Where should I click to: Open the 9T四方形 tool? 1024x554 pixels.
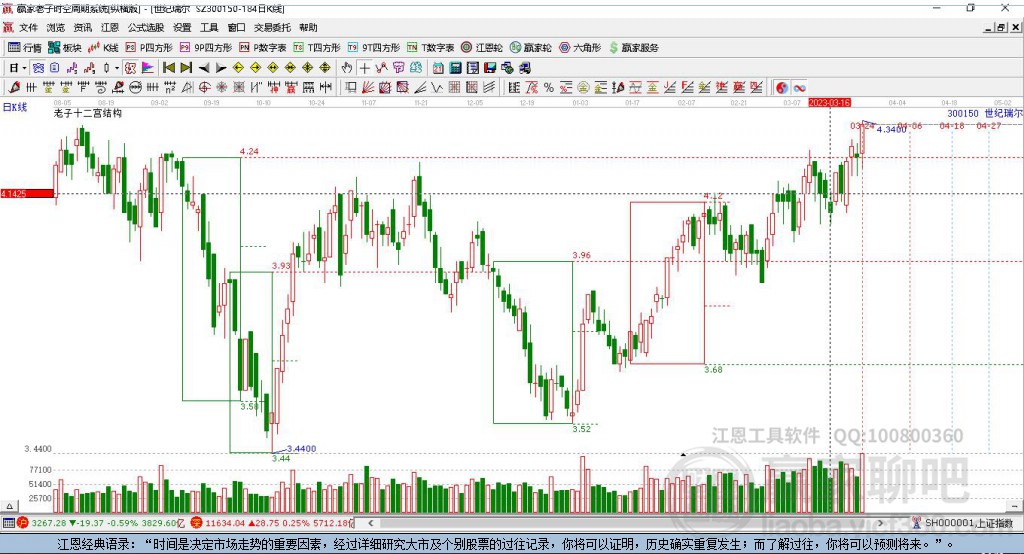374,48
